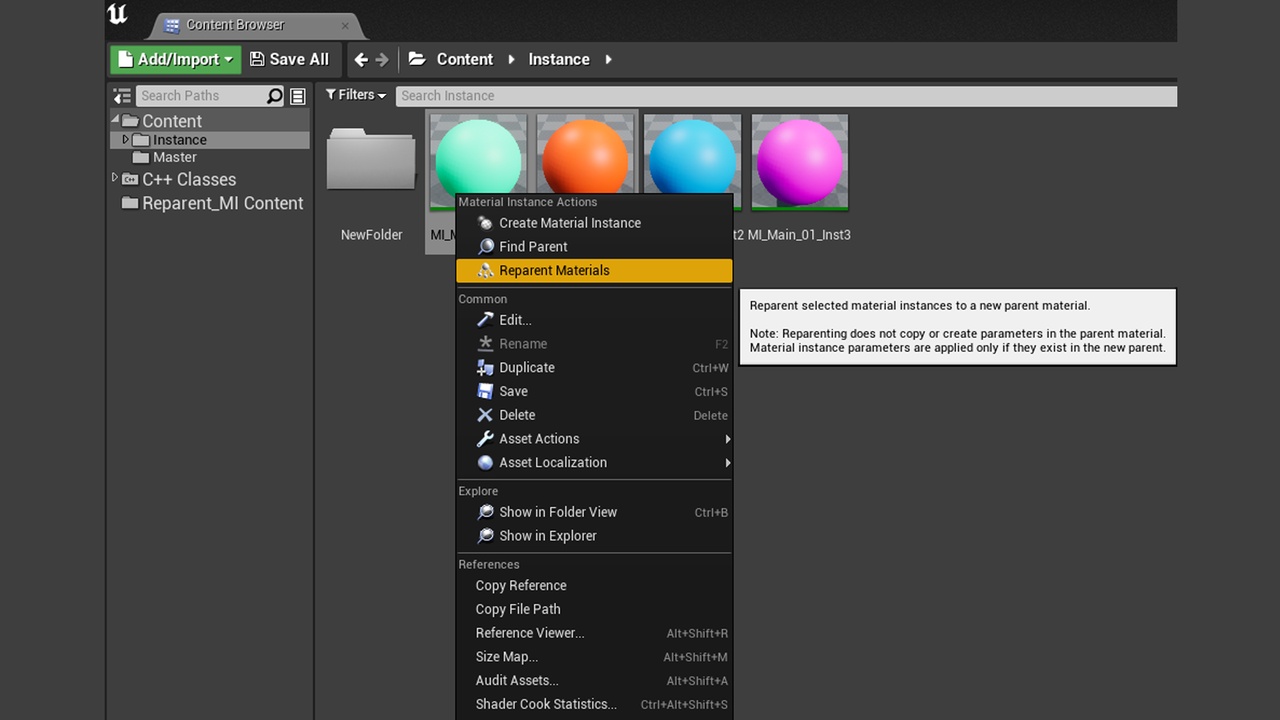Click the Asset Actions wrench icon
The image size is (1280, 720).
[x=485, y=439]
